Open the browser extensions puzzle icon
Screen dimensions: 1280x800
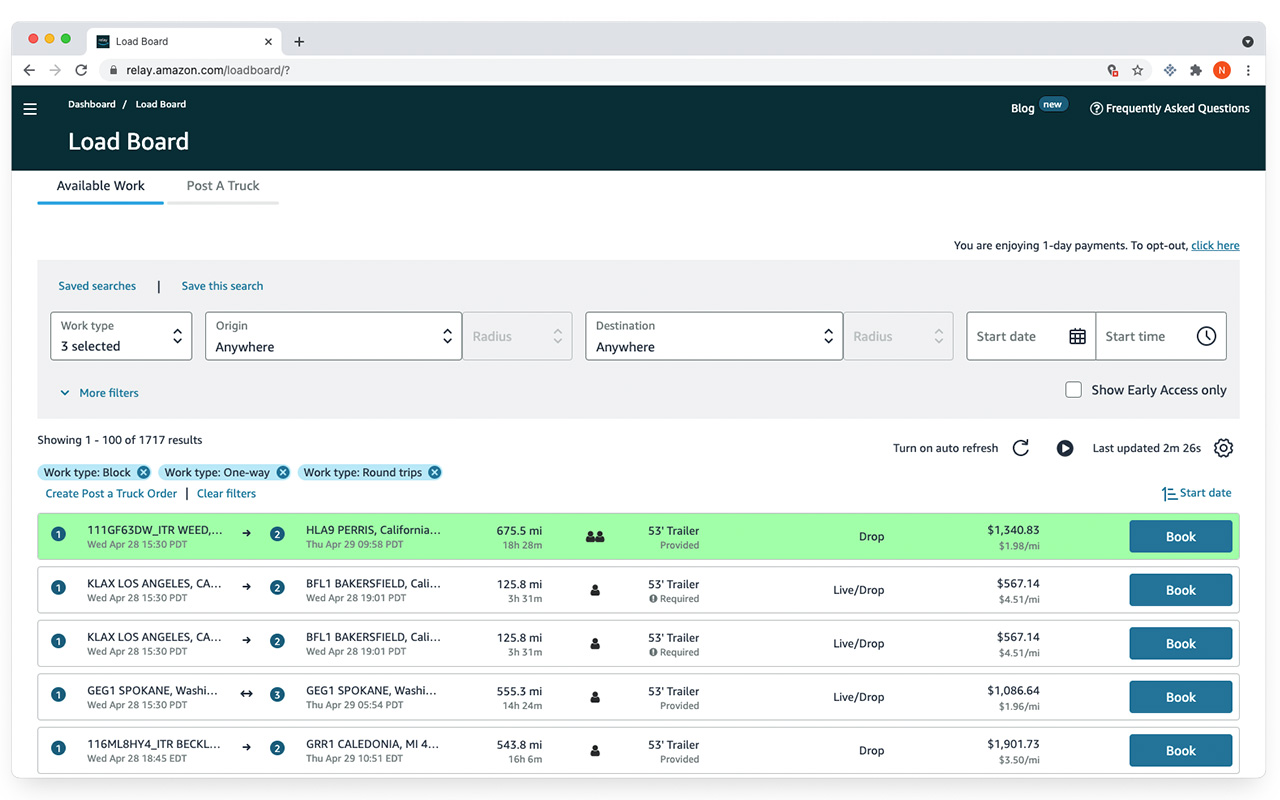coord(1195,70)
